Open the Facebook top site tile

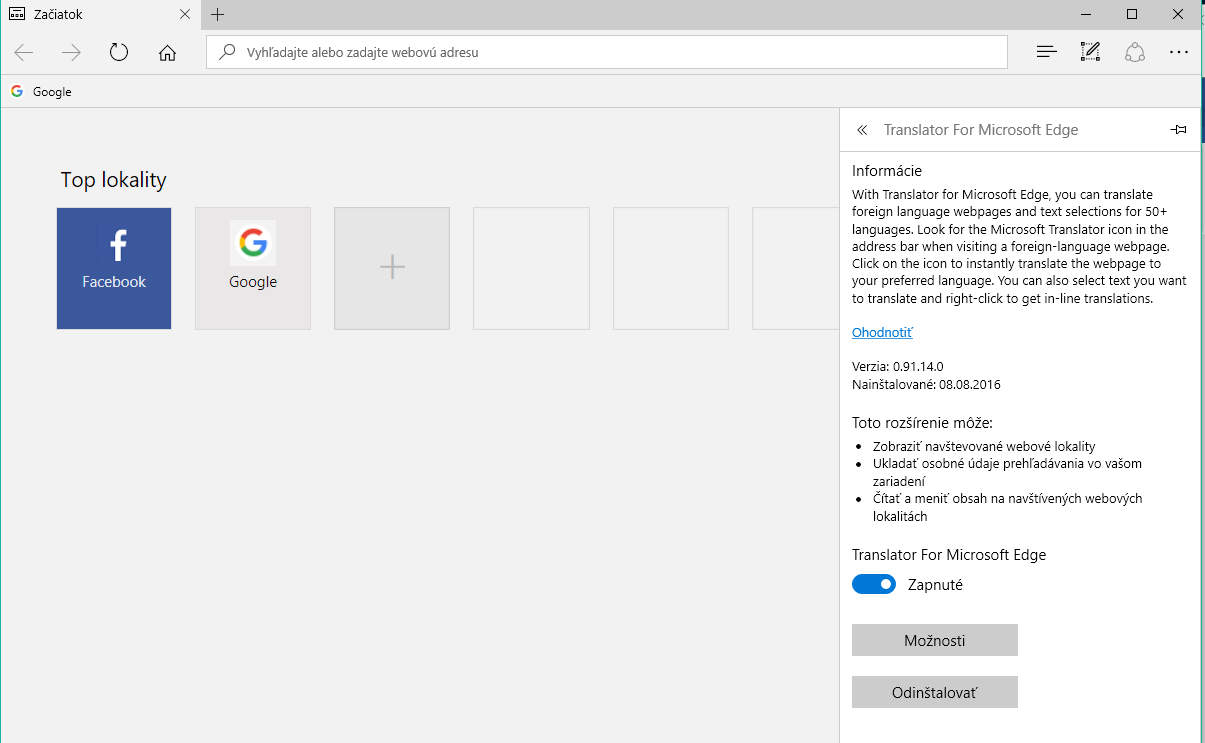(x=114, y=268)
